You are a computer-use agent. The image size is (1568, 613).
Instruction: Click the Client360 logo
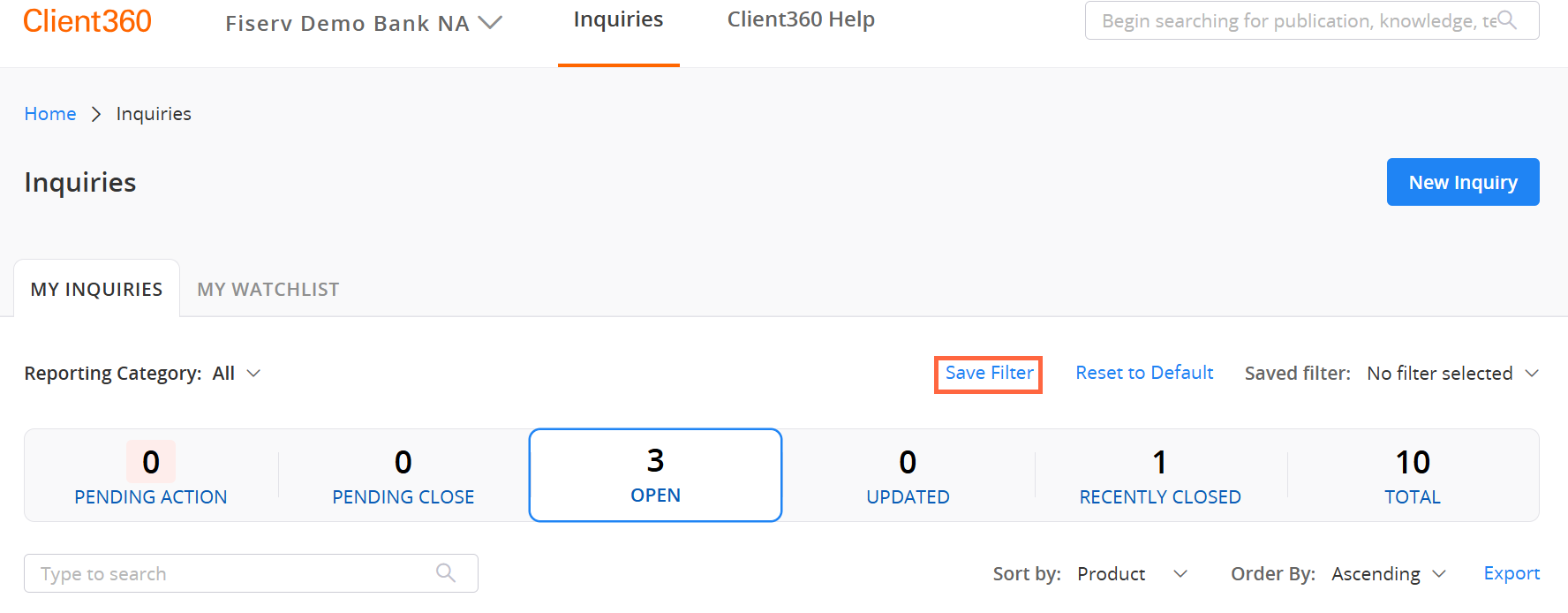87,20
